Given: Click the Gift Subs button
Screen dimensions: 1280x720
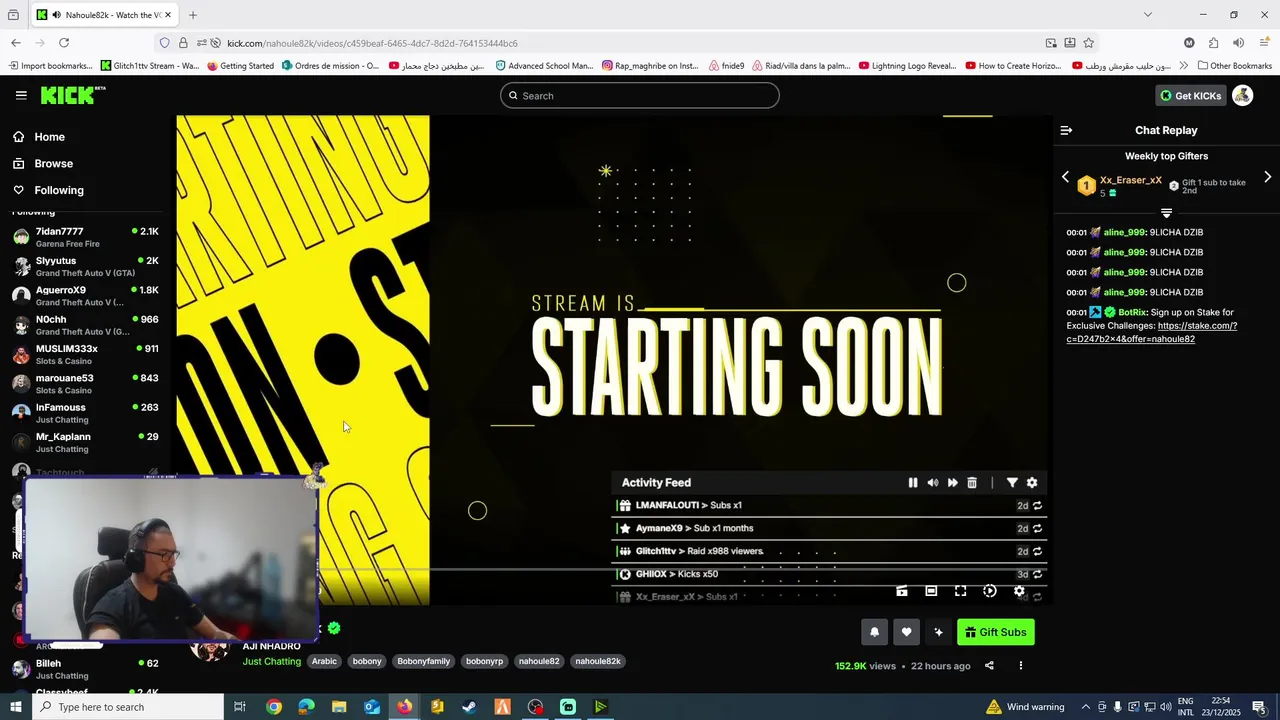Looking at the screenshot, I should coord(995,632).
